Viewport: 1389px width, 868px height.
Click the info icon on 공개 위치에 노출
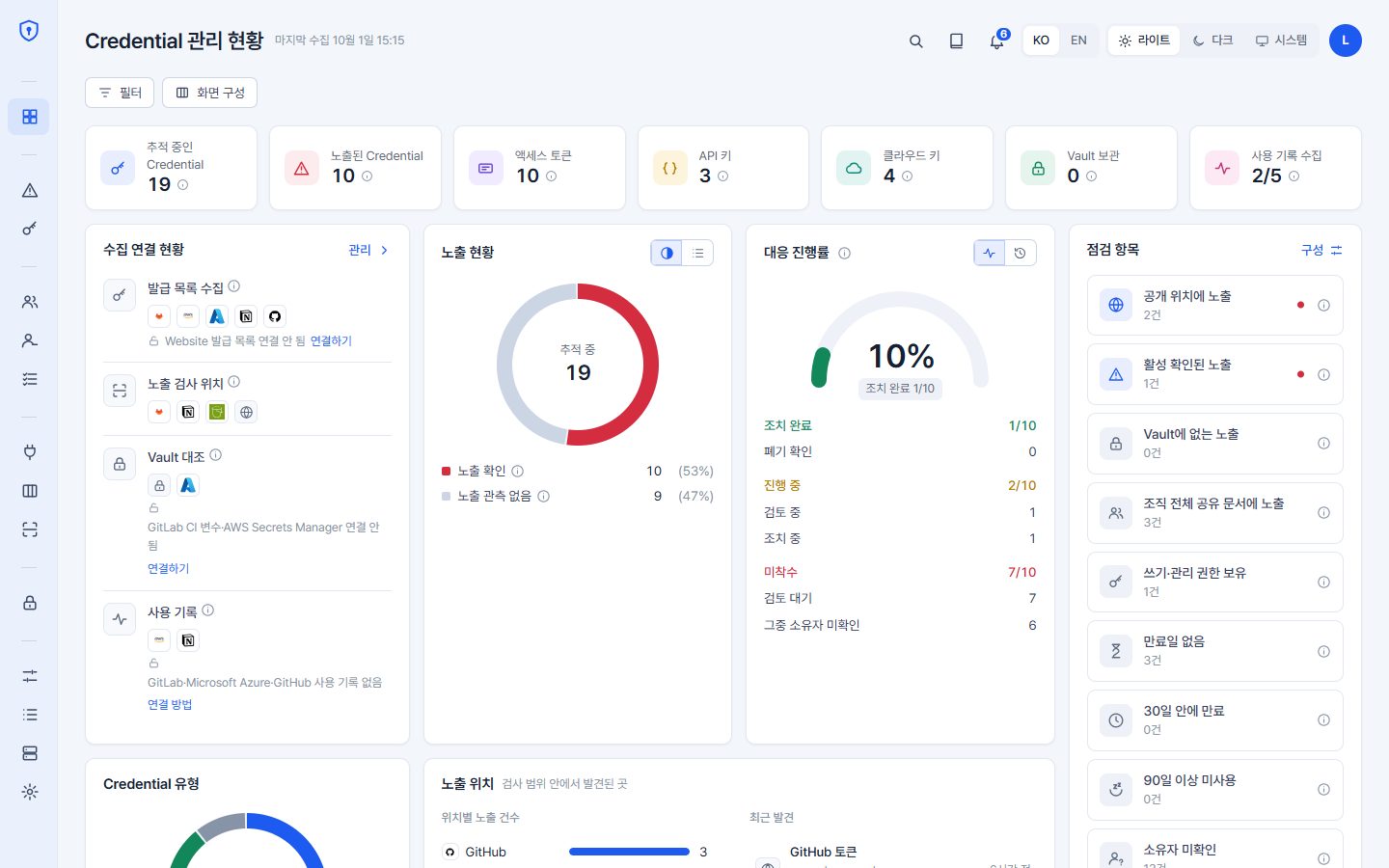coord(1323,305)
